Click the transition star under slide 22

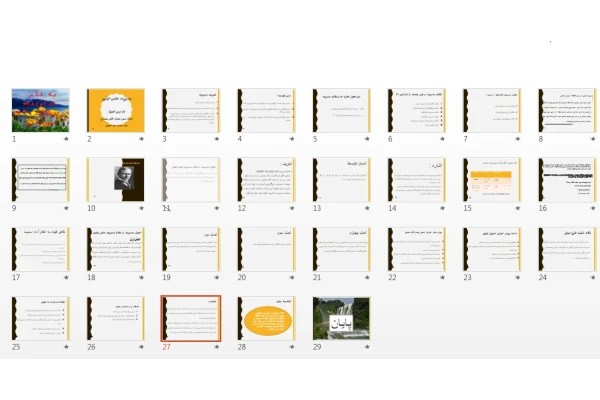(x=442, y=278)
